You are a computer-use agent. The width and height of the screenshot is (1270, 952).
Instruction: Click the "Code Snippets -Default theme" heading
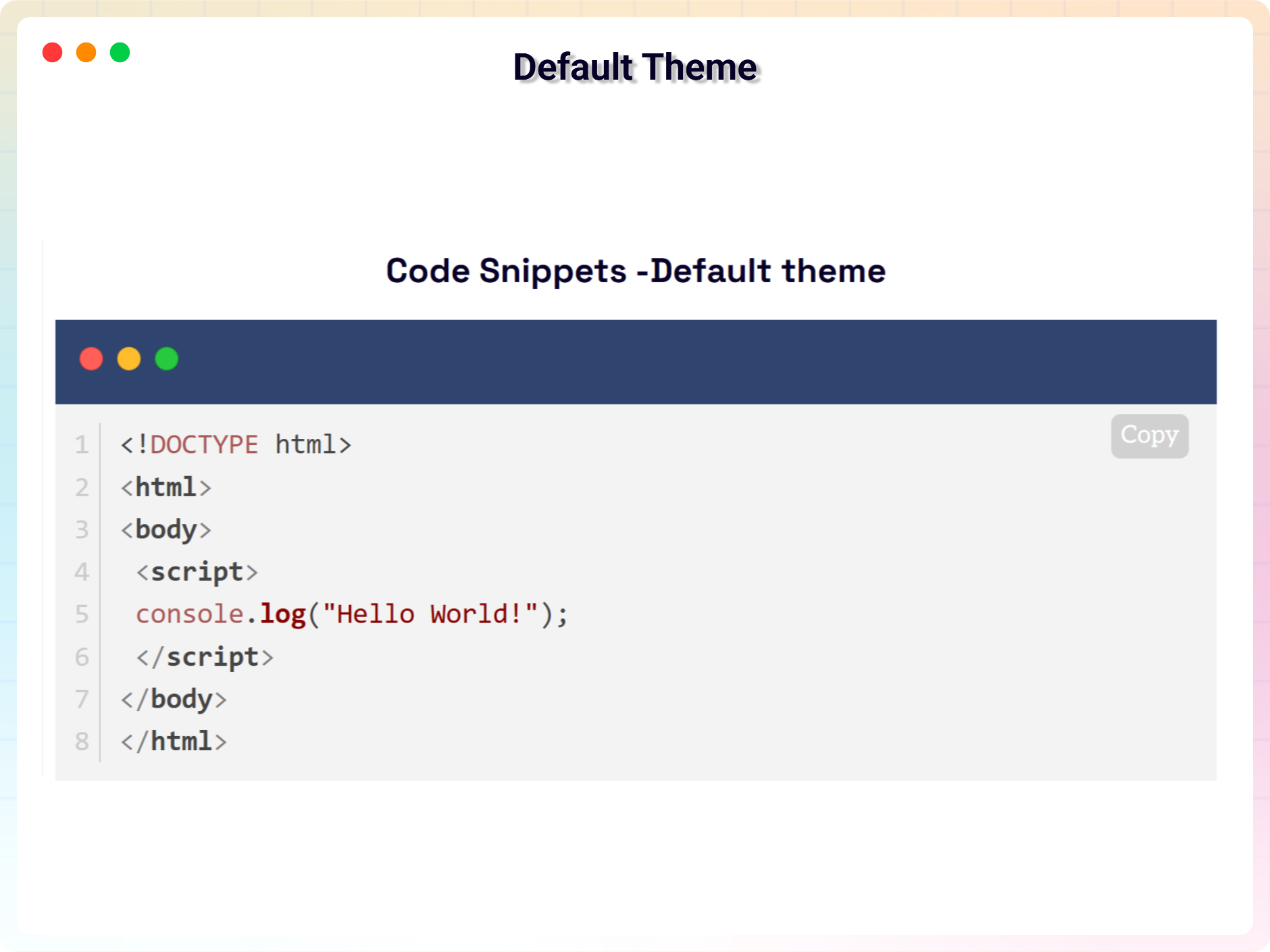tap(635, 271)
